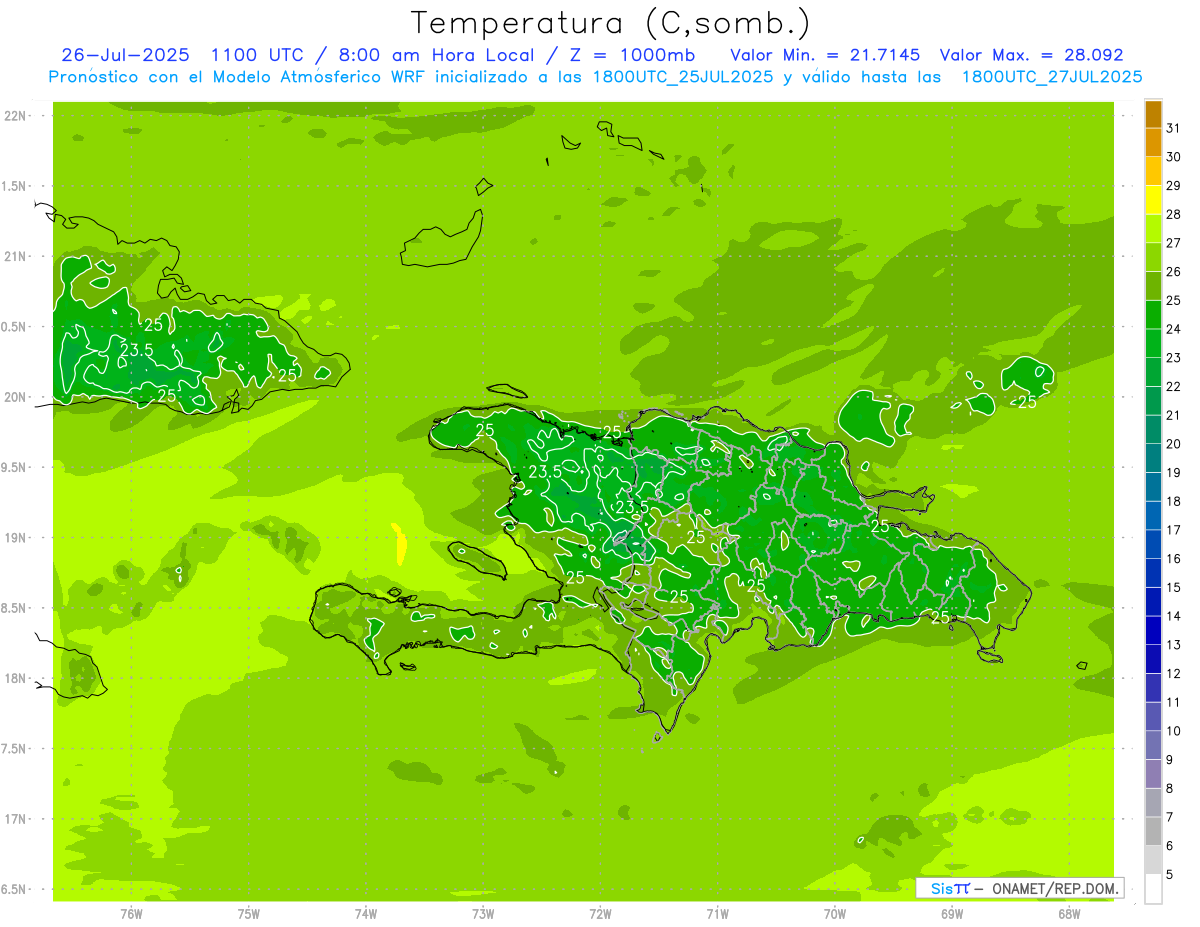Pick the orange swatch between 30 and 31
1200x927 pixels.
pos(1153,143)
